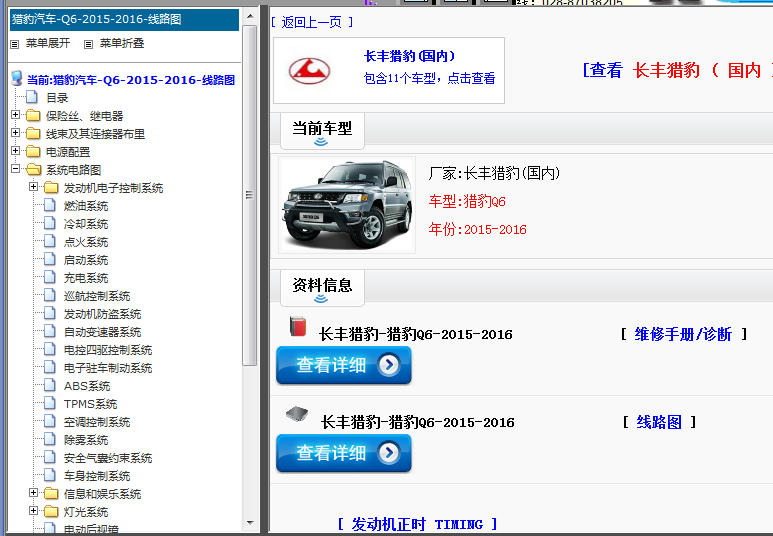Click the folder icon of 电源配置
Viewport: 773px width, 536px height.
pyautogui.click(x=33, y=151)
